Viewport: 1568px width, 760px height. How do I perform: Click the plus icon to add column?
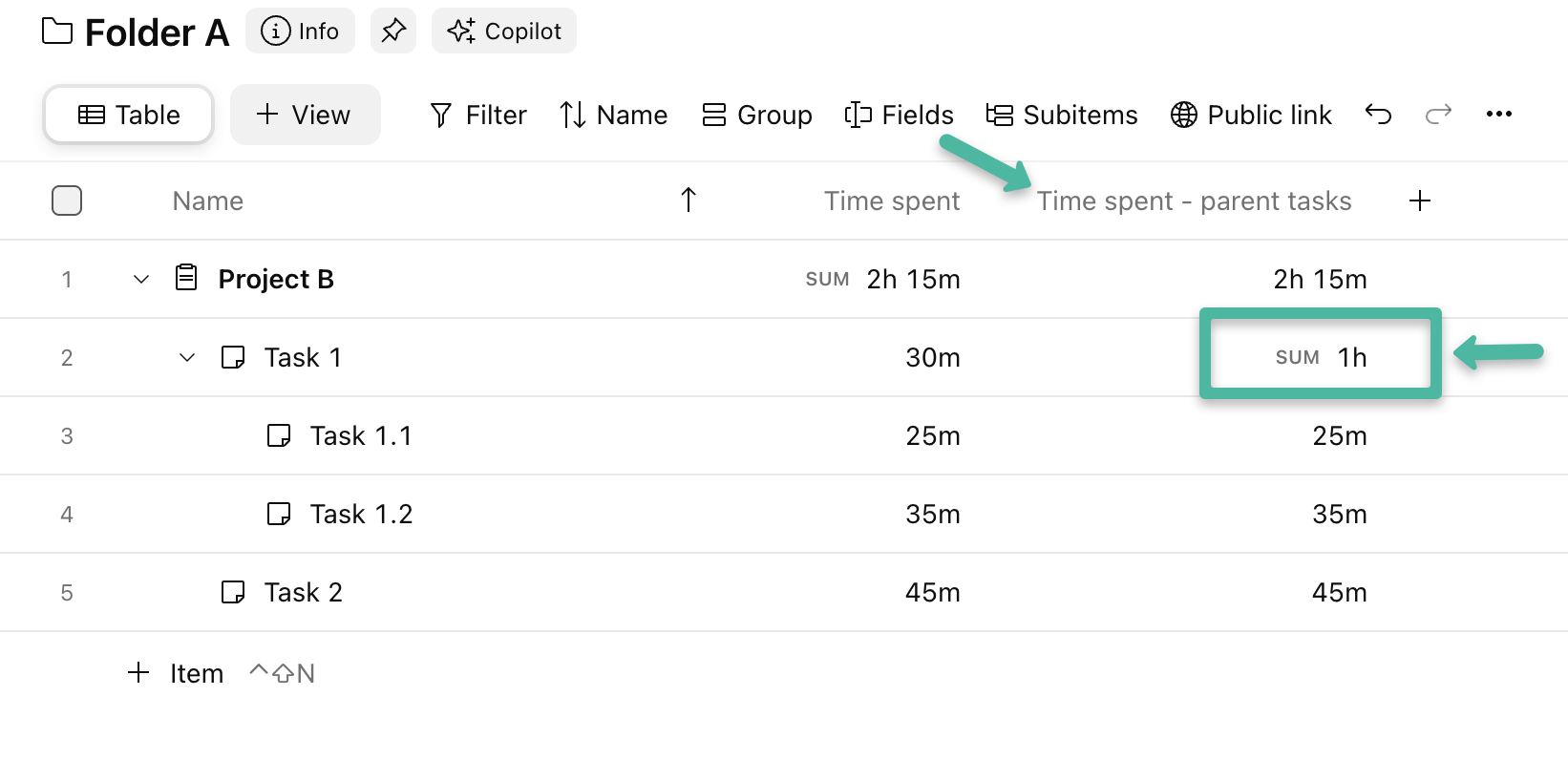click(1420, 201)
